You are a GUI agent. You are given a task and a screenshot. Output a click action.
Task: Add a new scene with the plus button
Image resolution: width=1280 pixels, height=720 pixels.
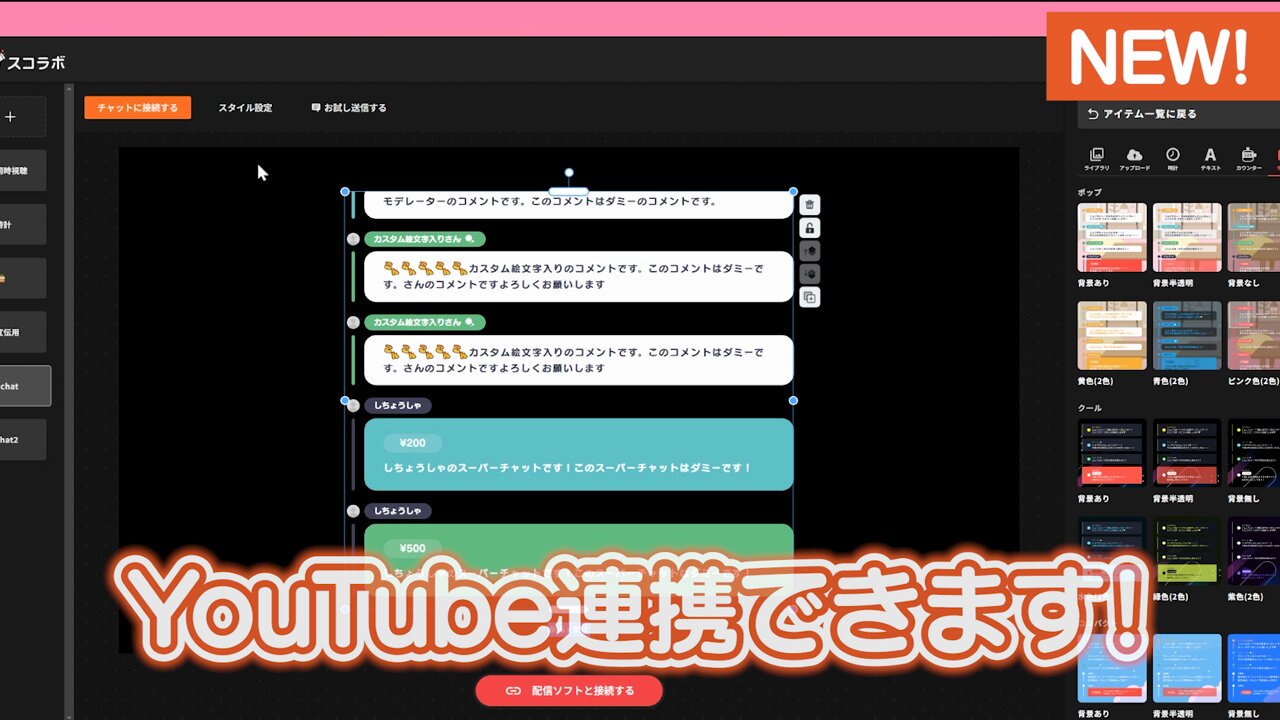(x=11, y=117)
